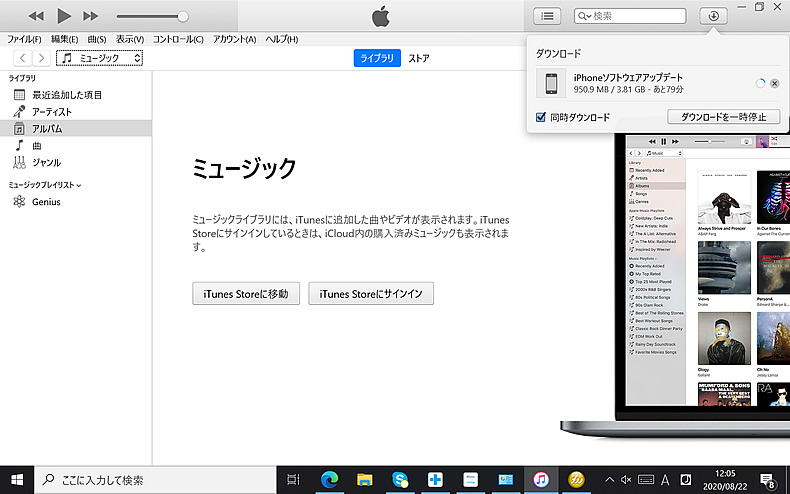The image size is (790, 494).
Task: Click the rewind playback button
Action: coord(36,16)
